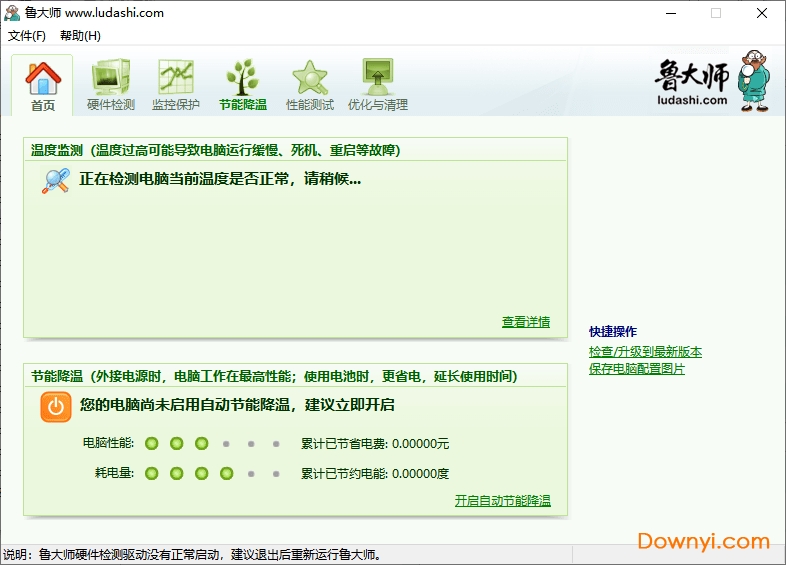This screenshot has height=565, width=786.
Task: Open 优化与清理 optimize and clean icon
Action: 377,78
